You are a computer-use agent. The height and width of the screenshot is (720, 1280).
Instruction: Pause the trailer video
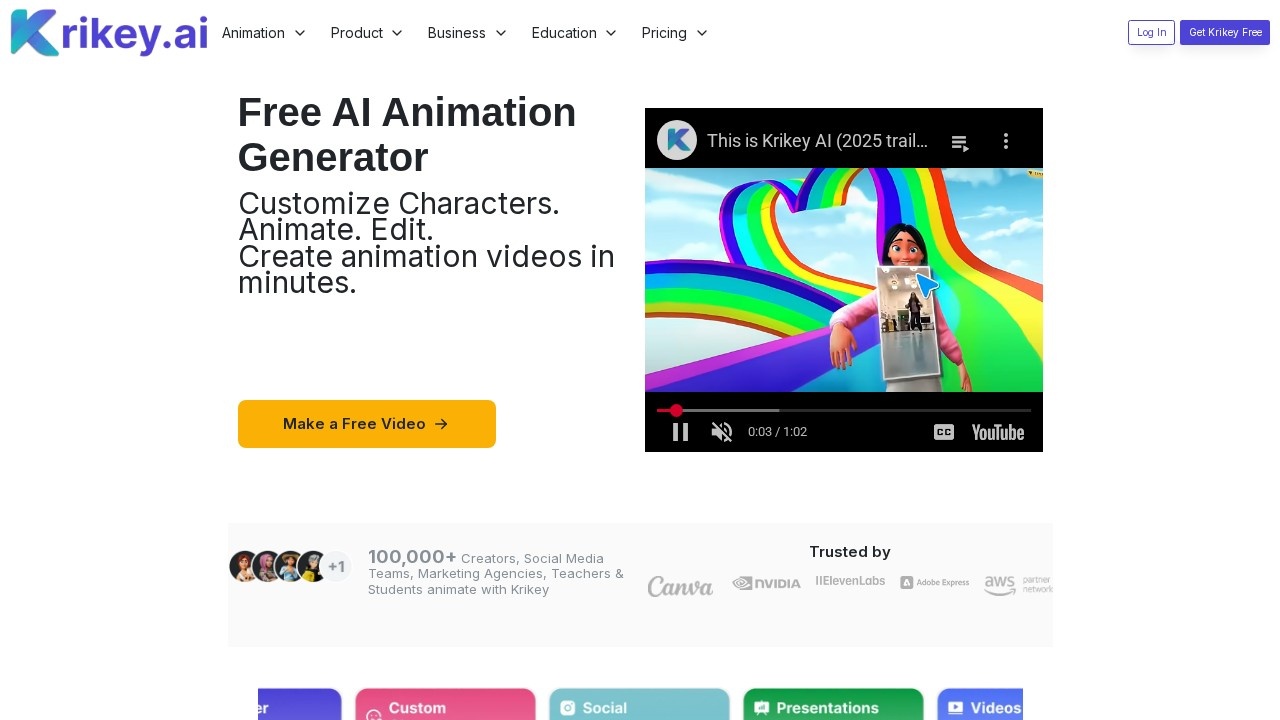(x=680, y=432)
